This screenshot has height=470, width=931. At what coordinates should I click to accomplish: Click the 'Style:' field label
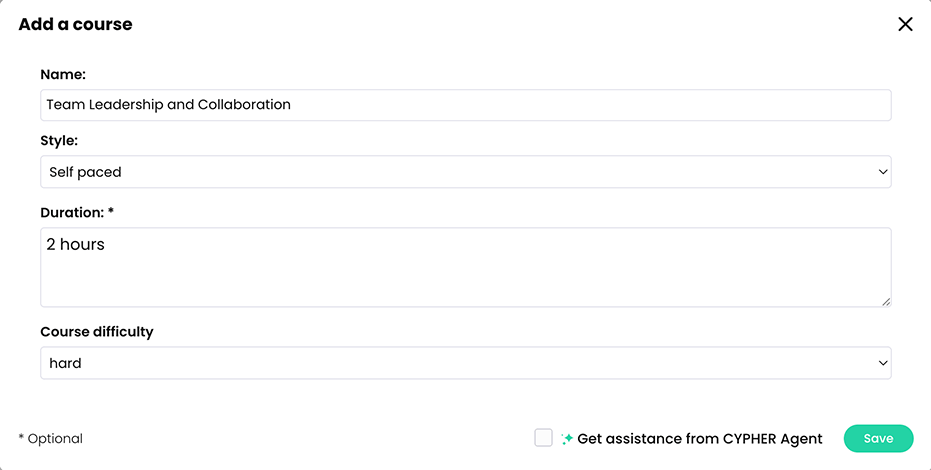[59, 141]
